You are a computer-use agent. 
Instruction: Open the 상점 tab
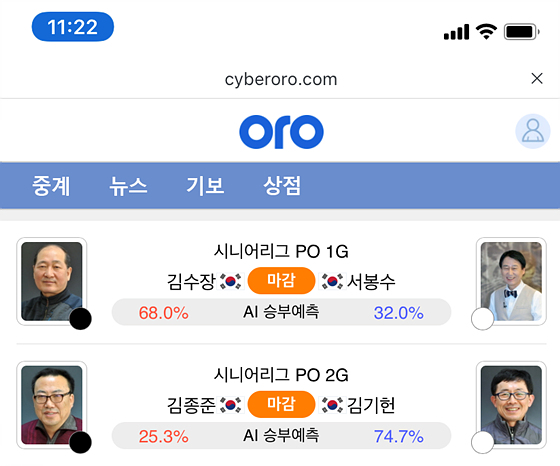(282, 186)
